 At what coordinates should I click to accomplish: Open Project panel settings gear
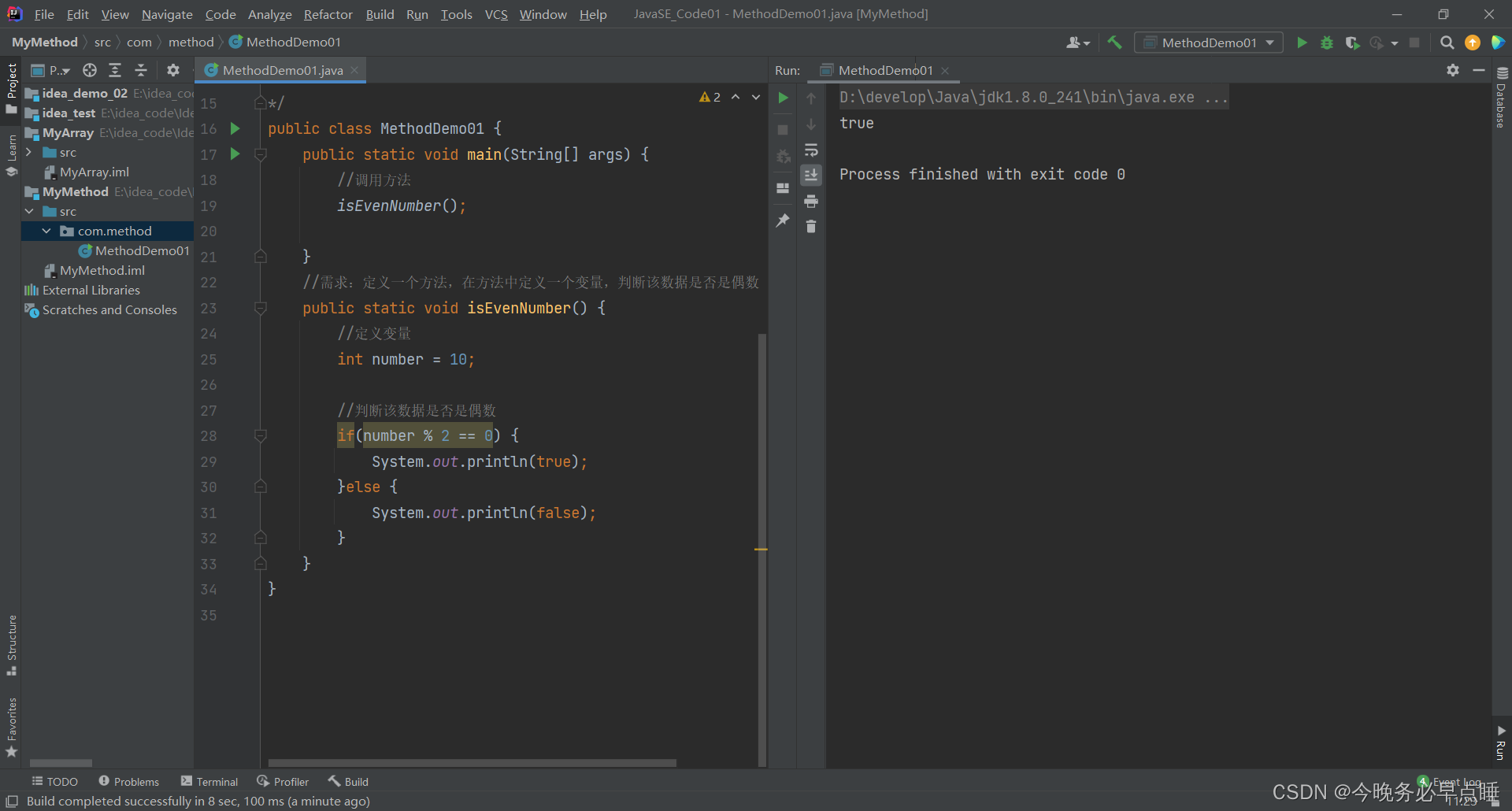(173, 70)
